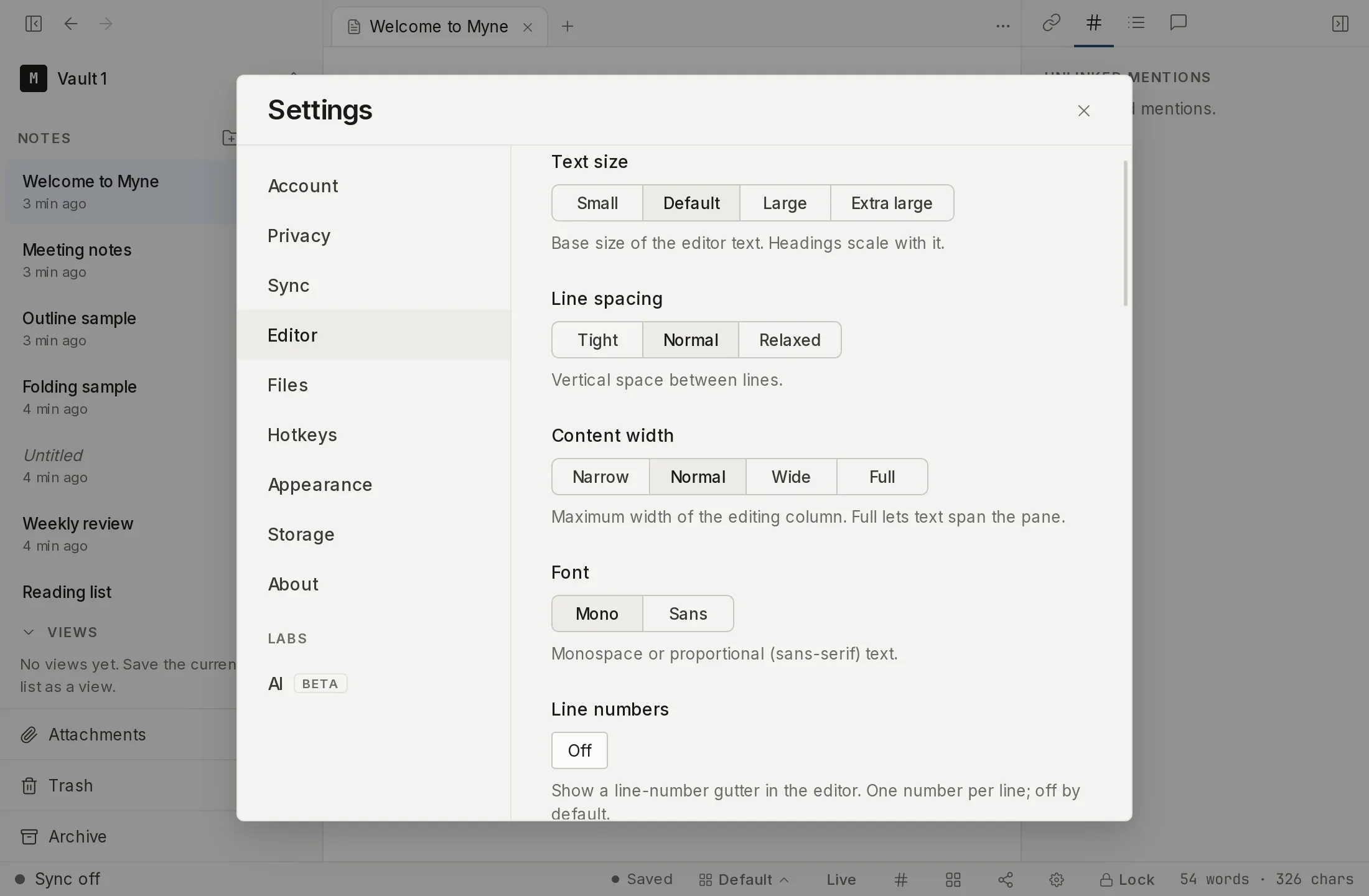
Task: Open the Outline sample note
Action: coord(121,329)
